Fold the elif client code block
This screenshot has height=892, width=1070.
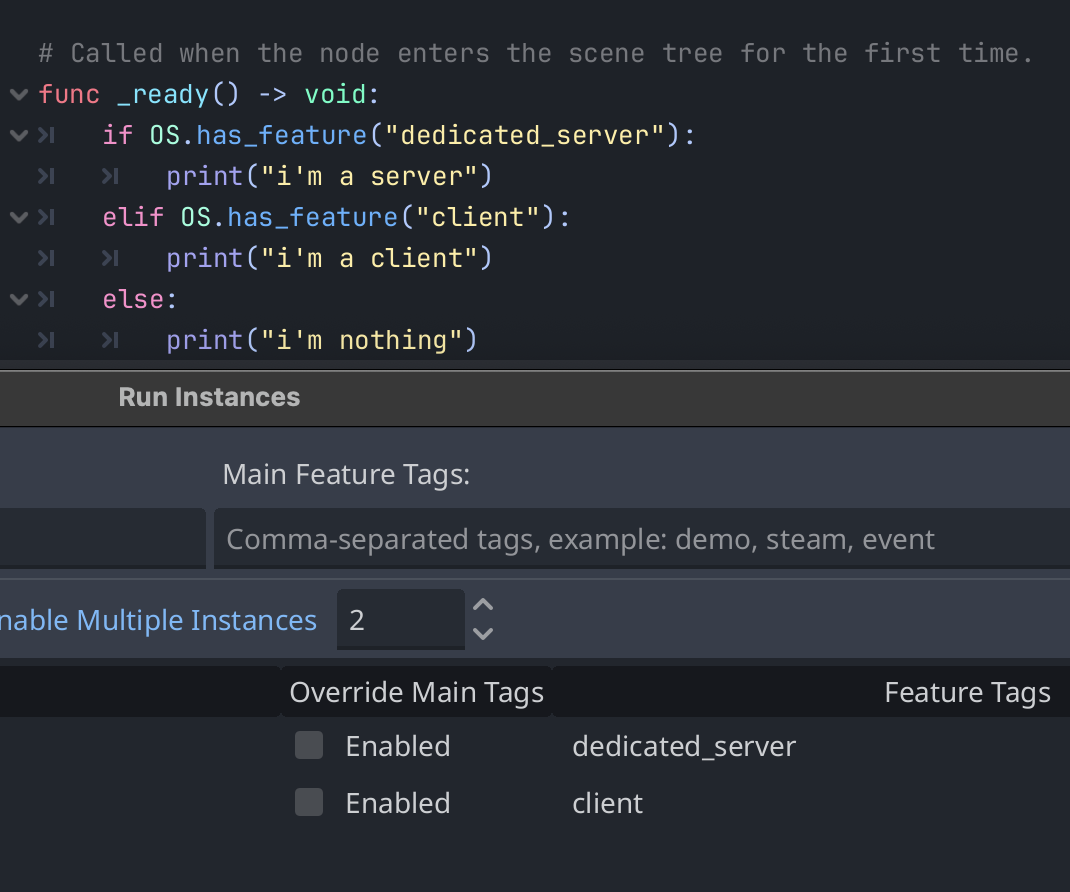tap(18, 218)
